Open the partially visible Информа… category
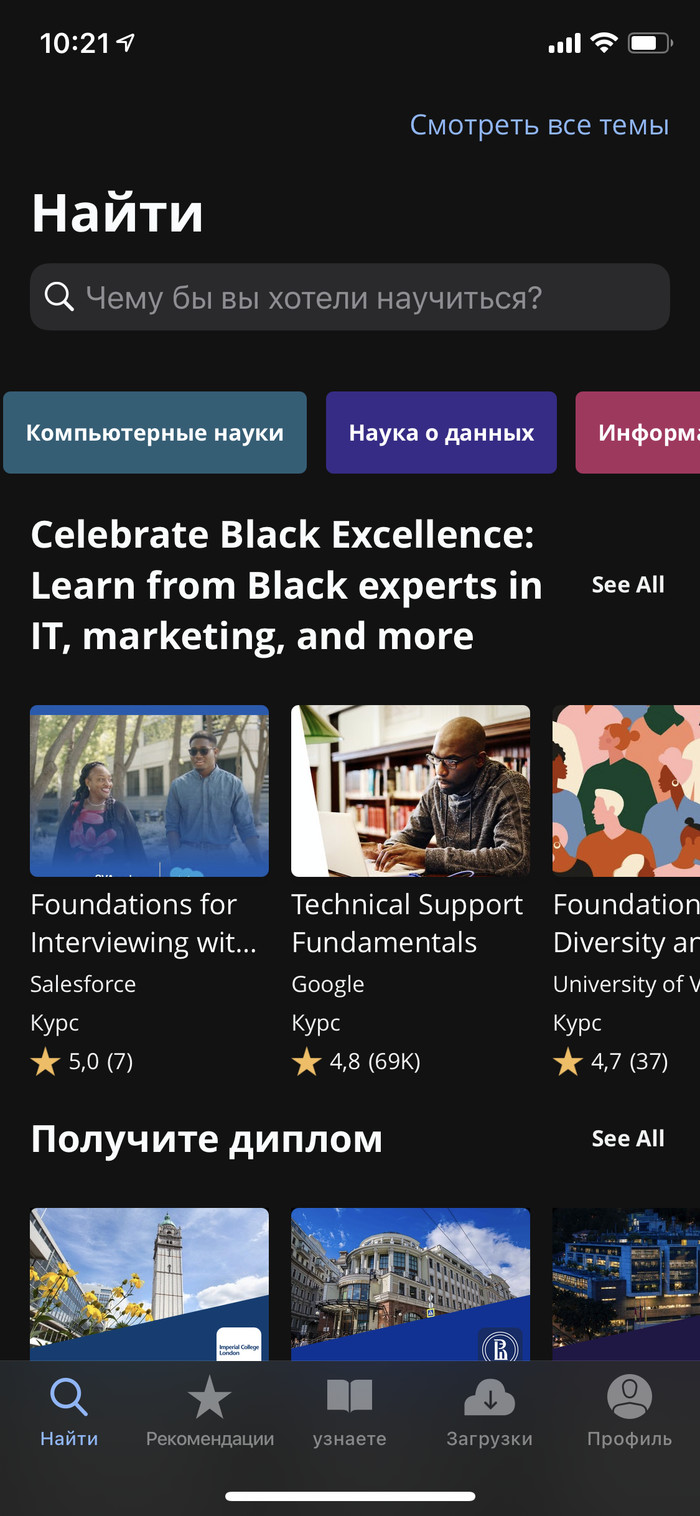Image resolution: width=700 pixels, height=1516 pixels. click(x=640, y=433)
